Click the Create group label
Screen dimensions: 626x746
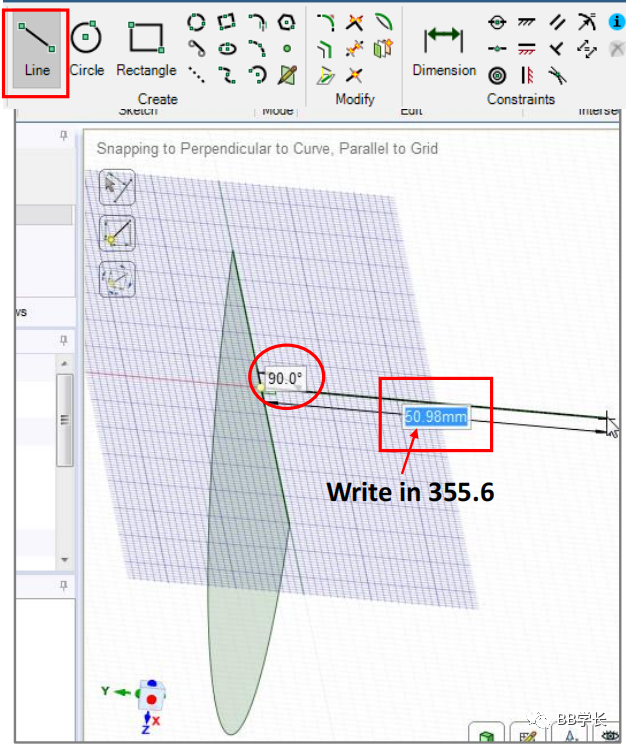[158, 99]
